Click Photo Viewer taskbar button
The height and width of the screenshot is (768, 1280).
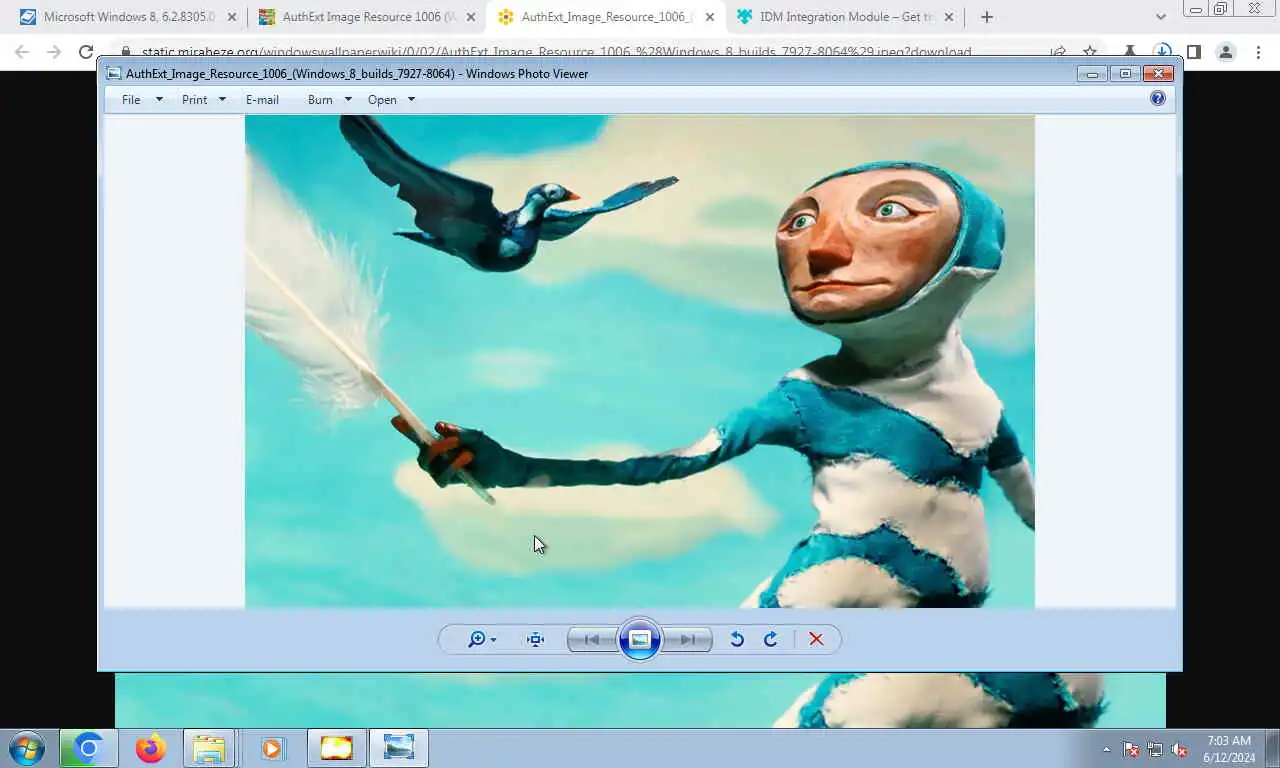pyautogui.click(x=399, y=748)
